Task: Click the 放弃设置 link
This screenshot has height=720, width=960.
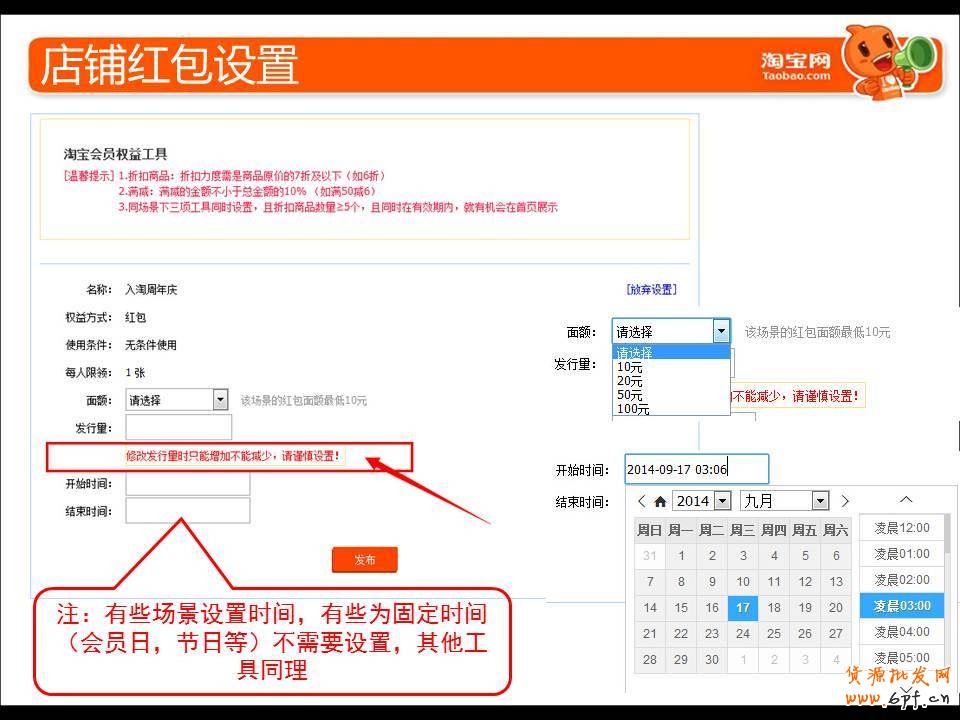Action: tap(651, 290)
